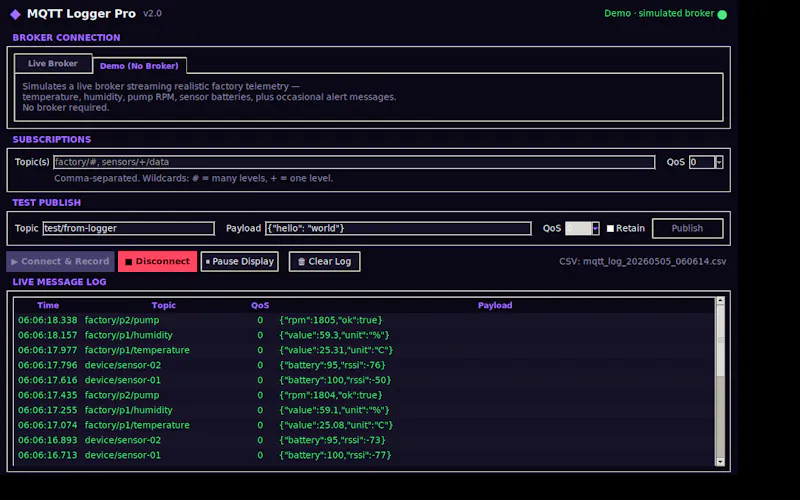Click payload {"value":59.1,"unit":"%"}
The height and width of the screenshot is (500, 800).
coord(334,410)
